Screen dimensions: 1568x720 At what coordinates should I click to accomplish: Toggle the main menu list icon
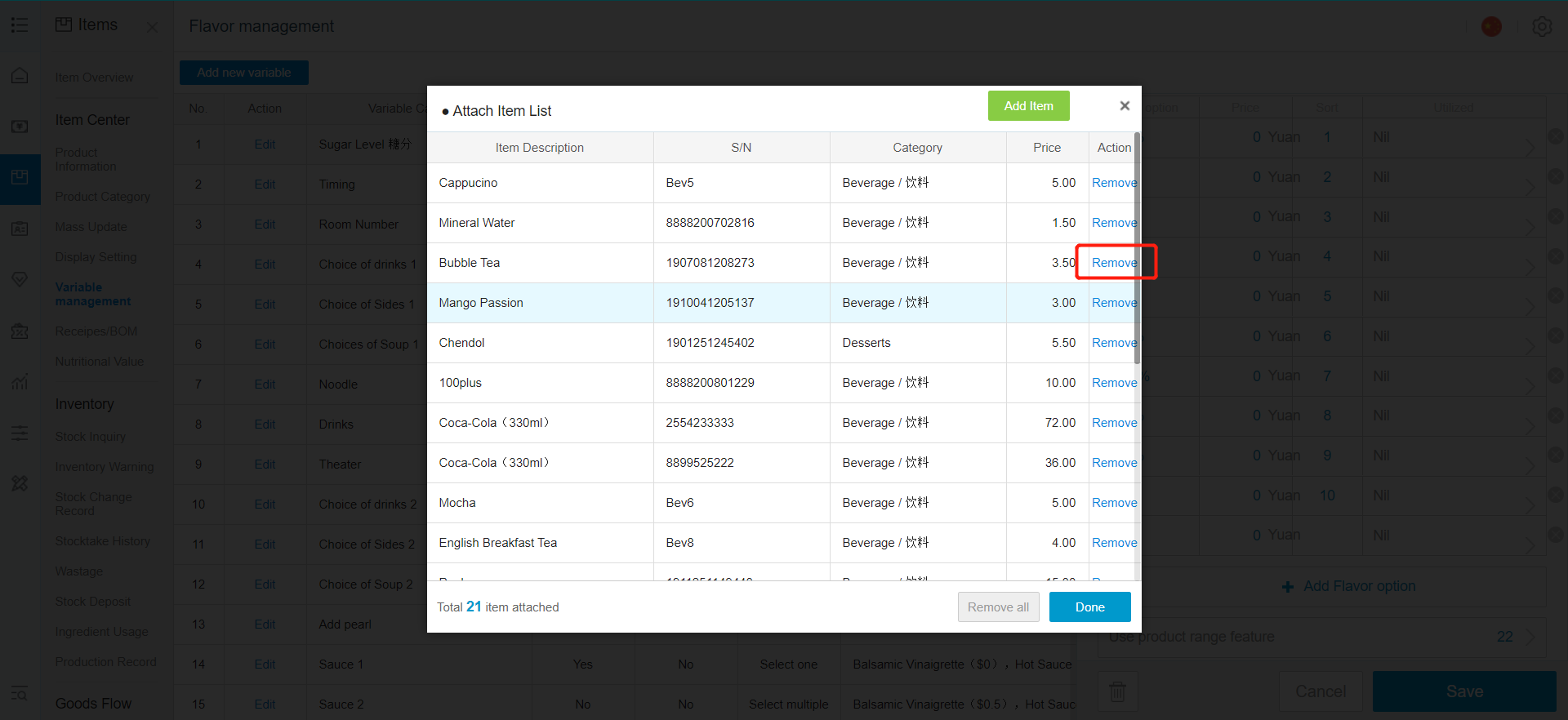click(20, 25)
